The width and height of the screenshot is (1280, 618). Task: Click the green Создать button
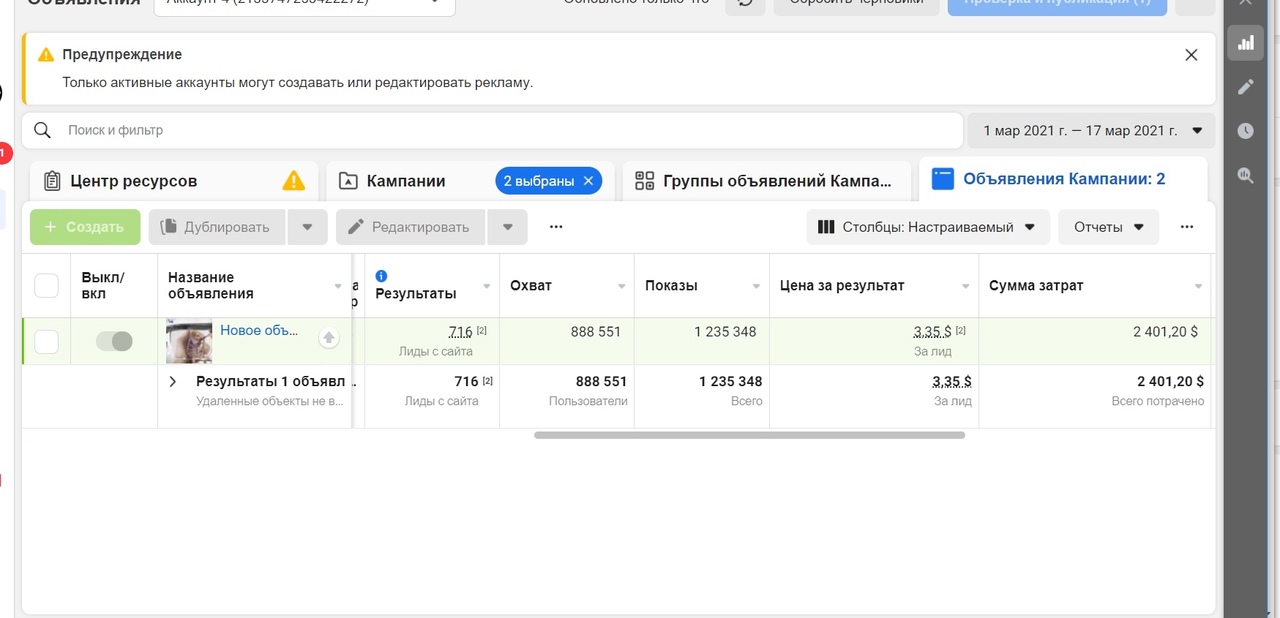84,227
